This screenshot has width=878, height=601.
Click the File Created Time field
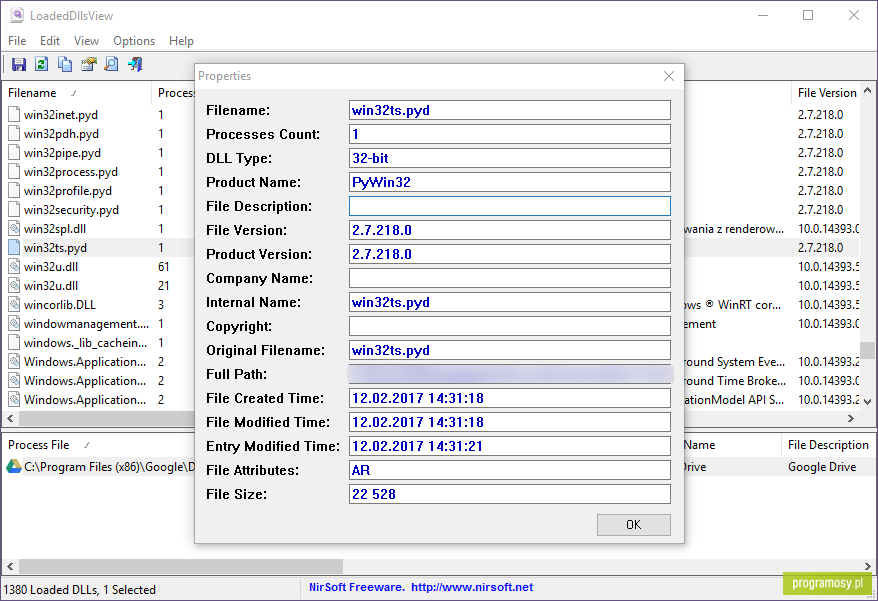510,398
